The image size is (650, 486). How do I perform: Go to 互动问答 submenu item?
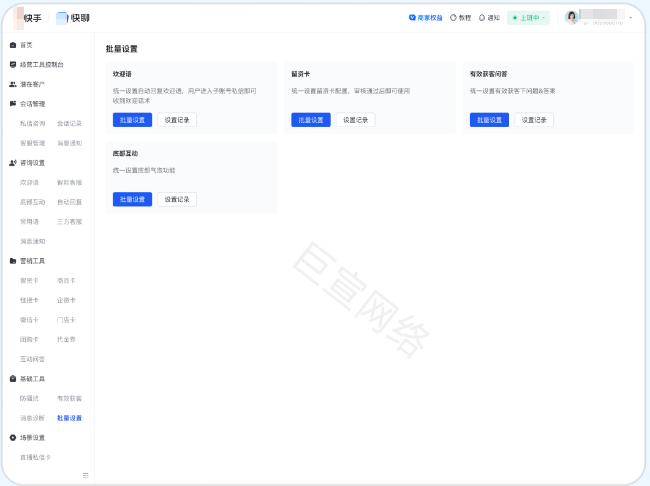click(32, 359)
